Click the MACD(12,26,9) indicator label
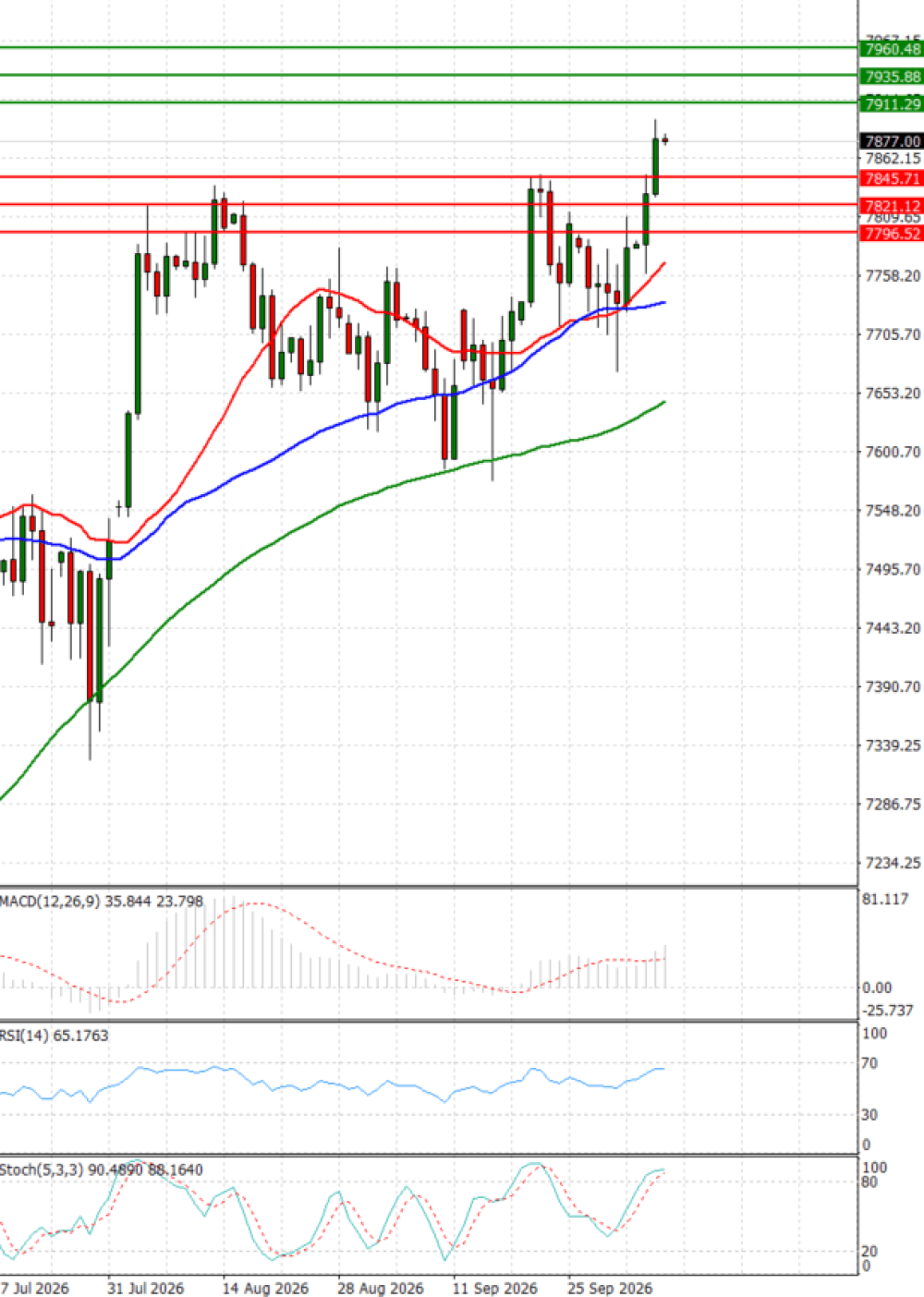The image size is (924, 1297). pyautogui.click(x=102, y=901)
